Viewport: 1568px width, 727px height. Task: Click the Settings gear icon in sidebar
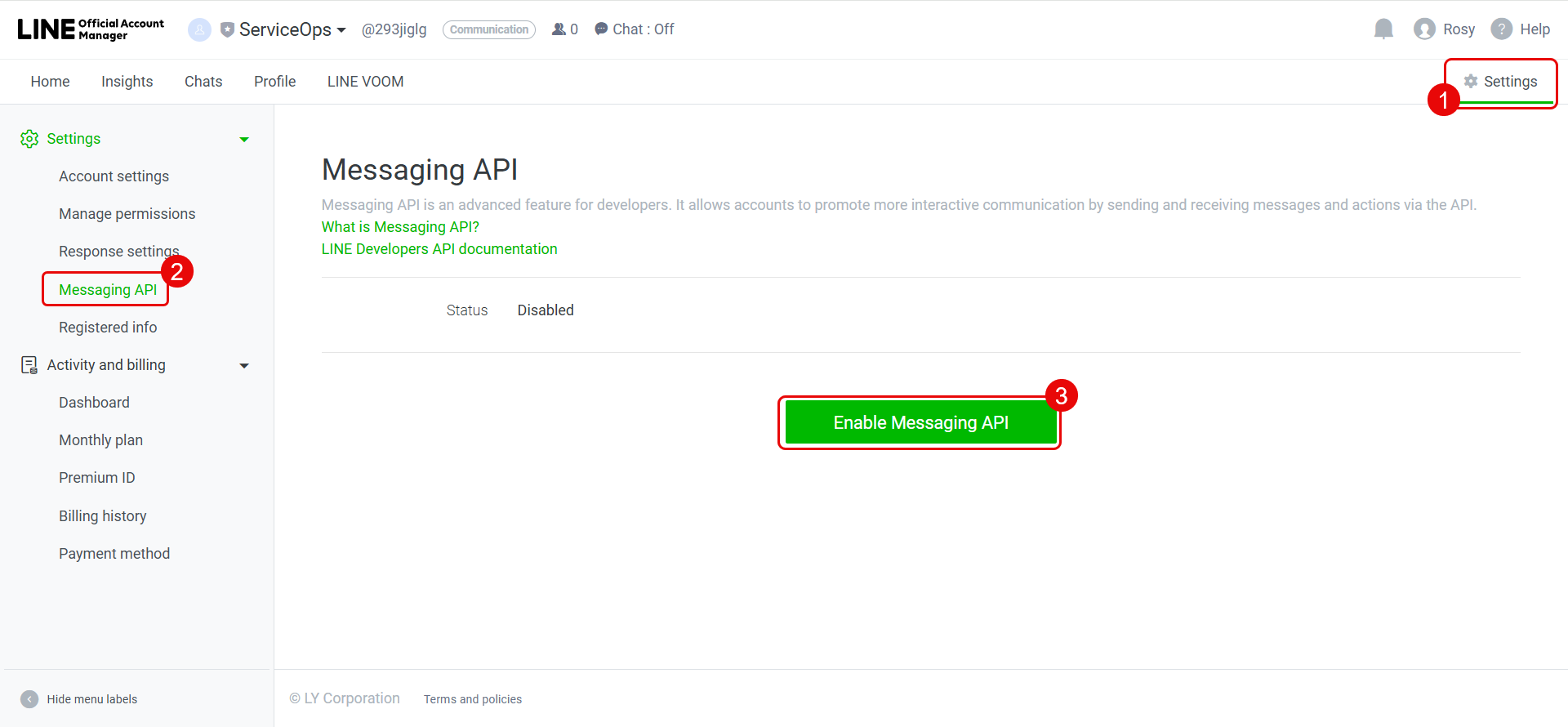coord(29,139)
